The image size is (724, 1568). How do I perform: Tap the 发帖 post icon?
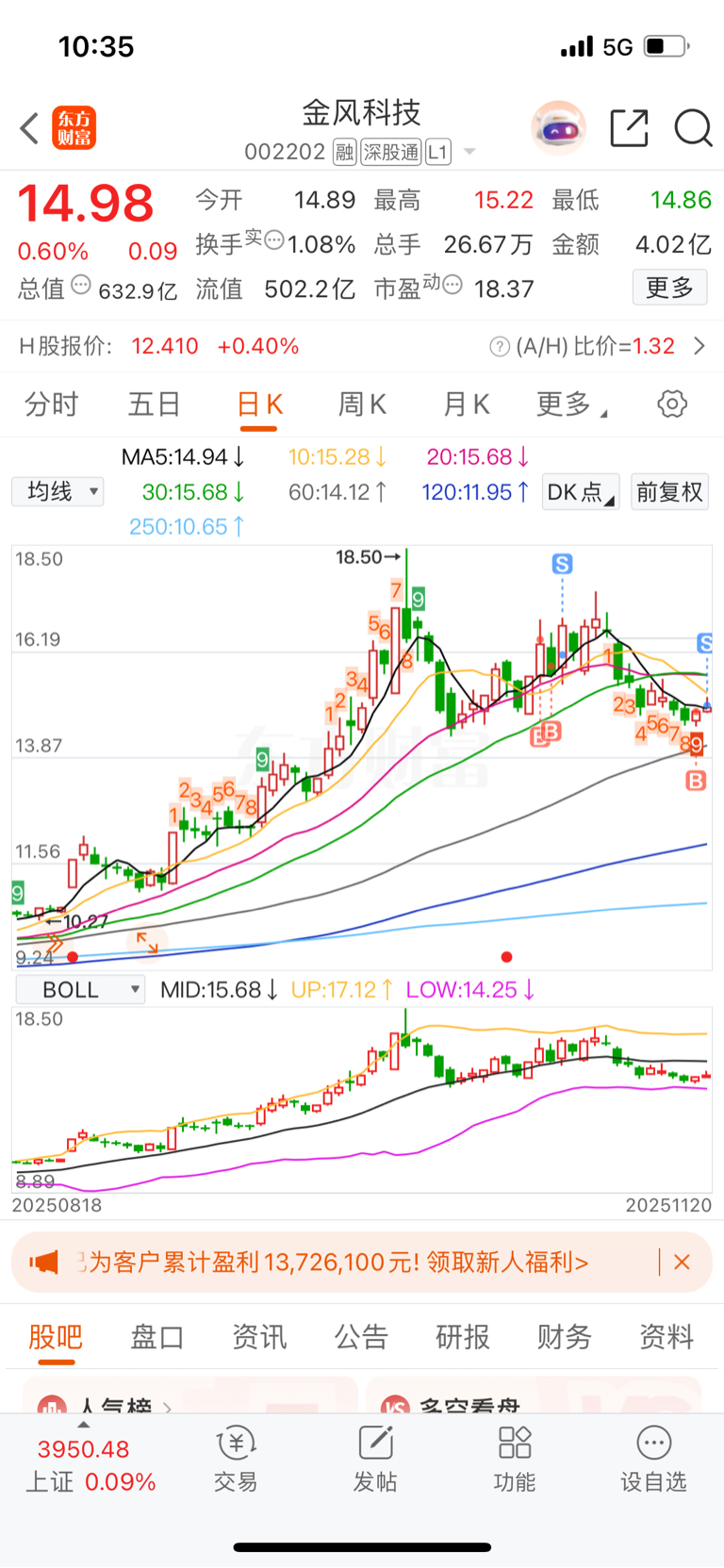375,1460
